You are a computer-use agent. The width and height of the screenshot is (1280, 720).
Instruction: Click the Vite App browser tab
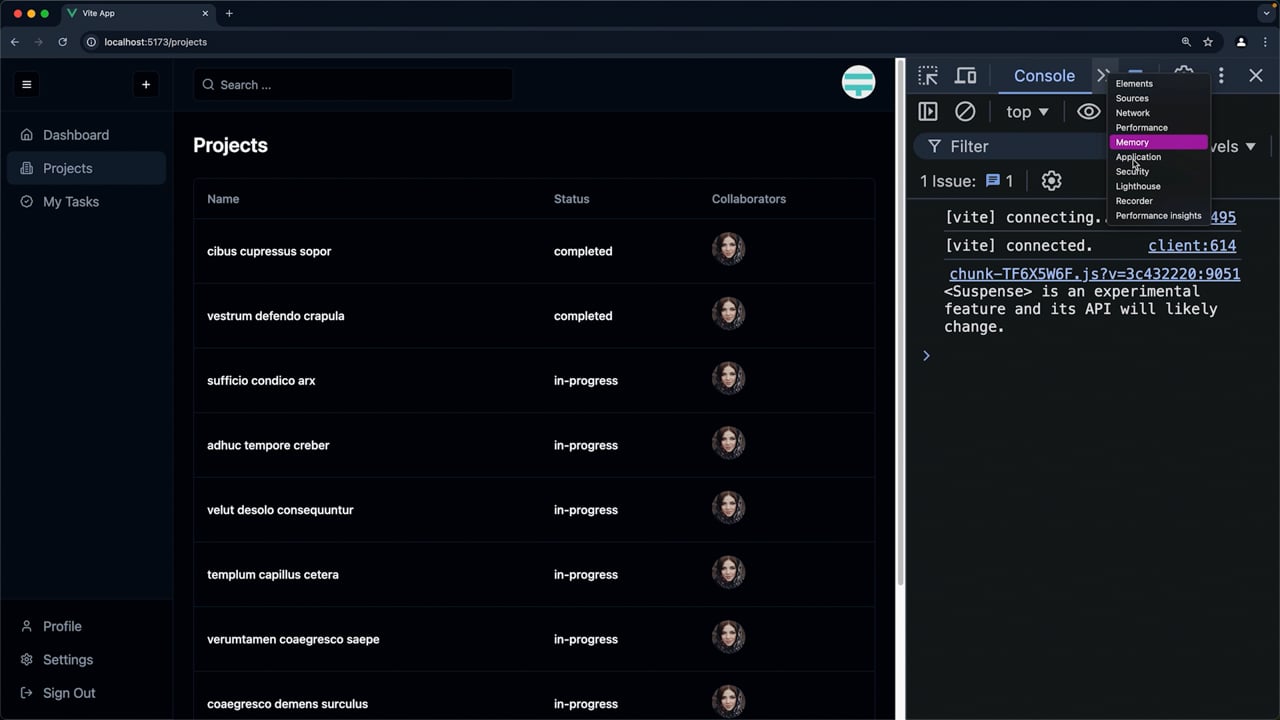click(138, 14)
